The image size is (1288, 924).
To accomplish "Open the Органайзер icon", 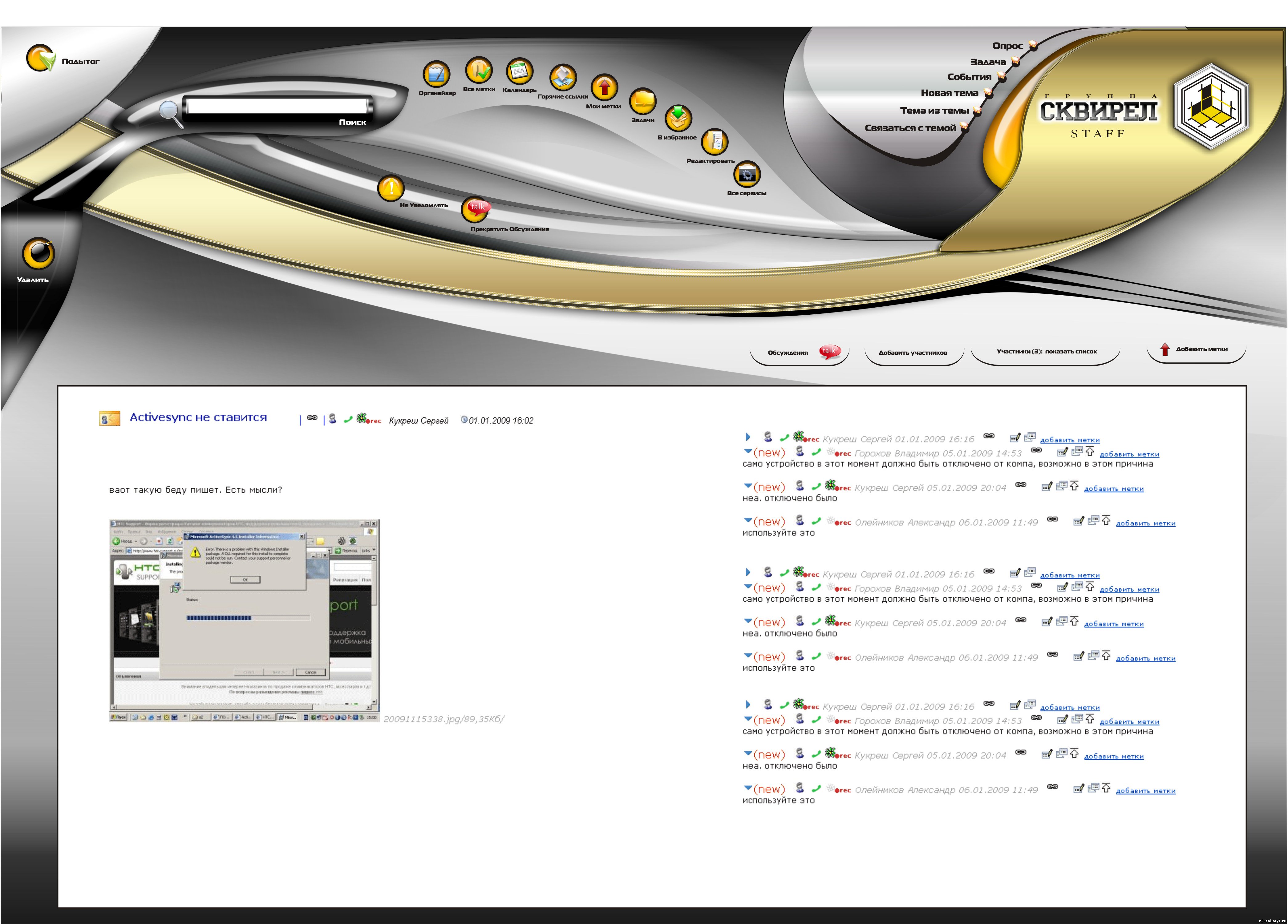I will [436, 75].
